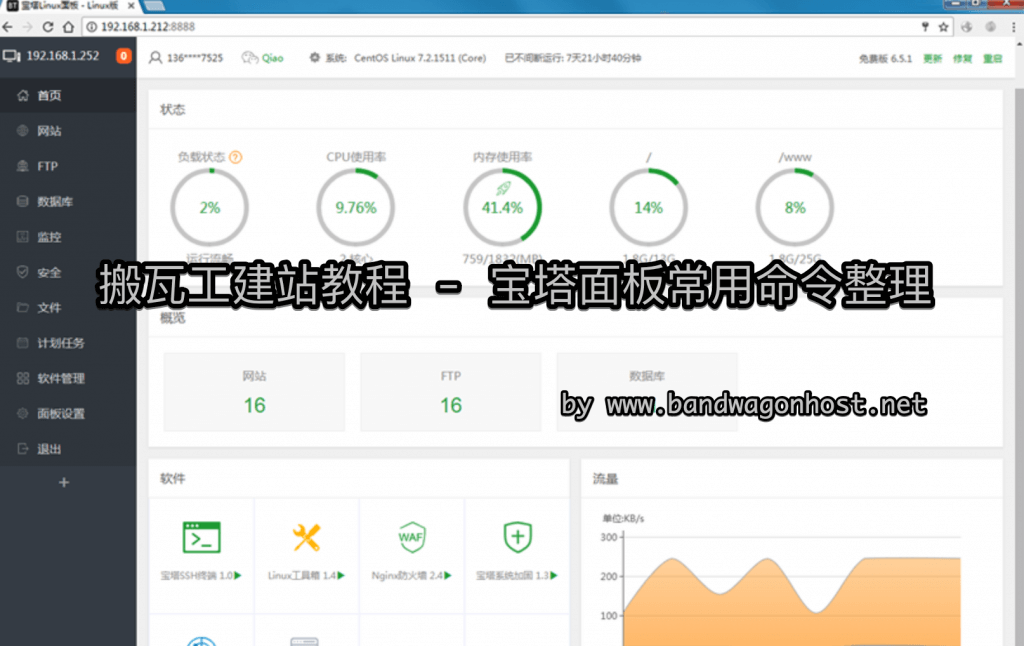Click the browser back arrow
The width and height of the screenshot is (1024, 646).
(8, 27)
